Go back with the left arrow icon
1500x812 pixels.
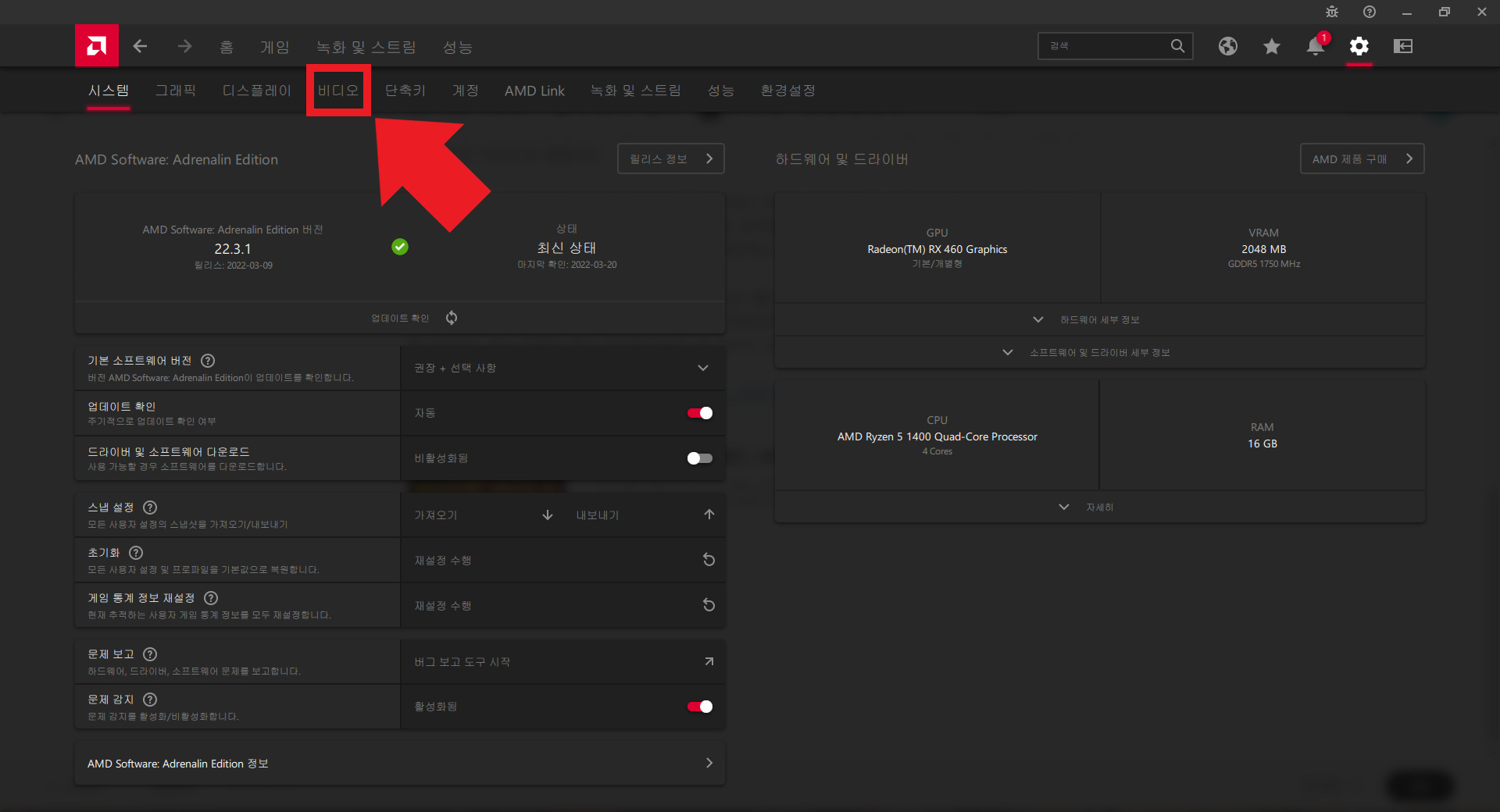tap(140, 46)
